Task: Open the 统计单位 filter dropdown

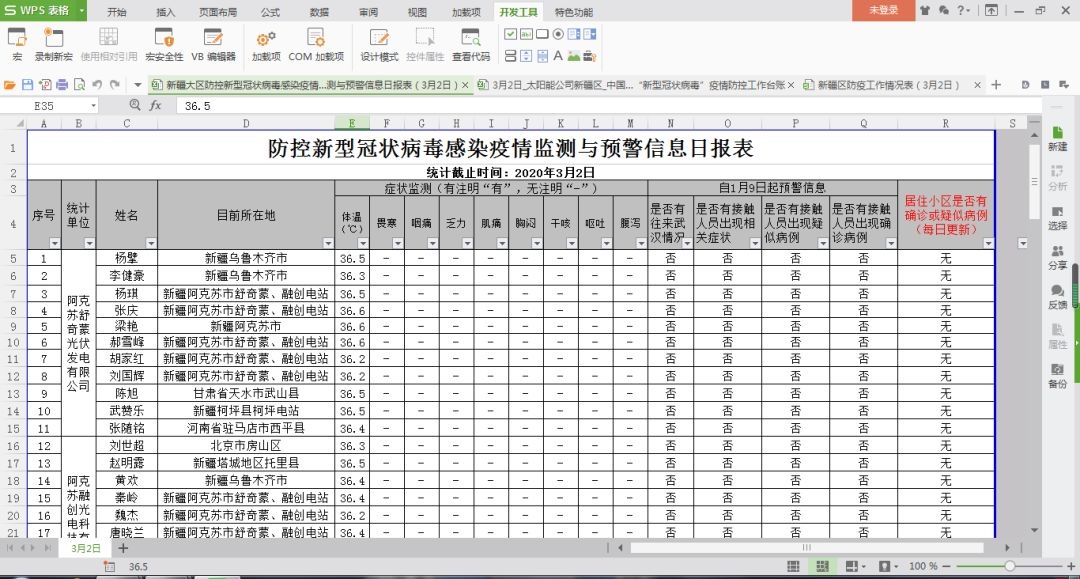Action: pos(90,243)
